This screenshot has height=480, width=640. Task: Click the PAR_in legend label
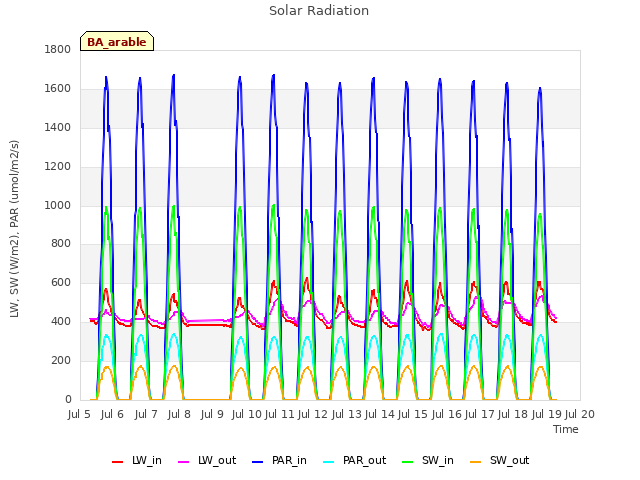click(289, 461)
